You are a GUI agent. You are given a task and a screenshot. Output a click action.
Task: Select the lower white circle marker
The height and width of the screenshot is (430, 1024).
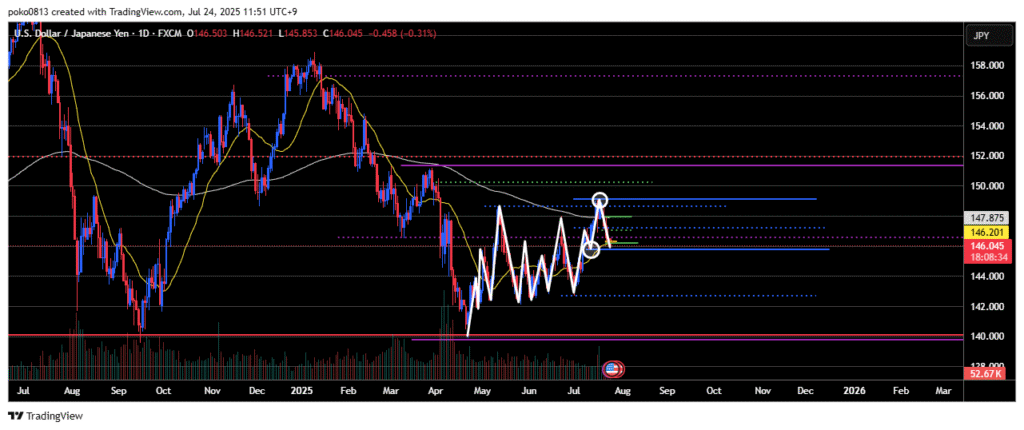[x=591, y=249]
